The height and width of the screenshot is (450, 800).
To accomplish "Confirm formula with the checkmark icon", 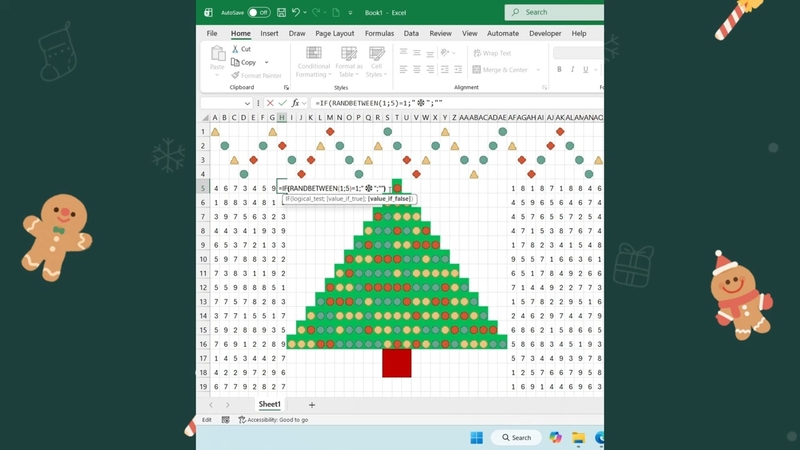I will [283, 103].
